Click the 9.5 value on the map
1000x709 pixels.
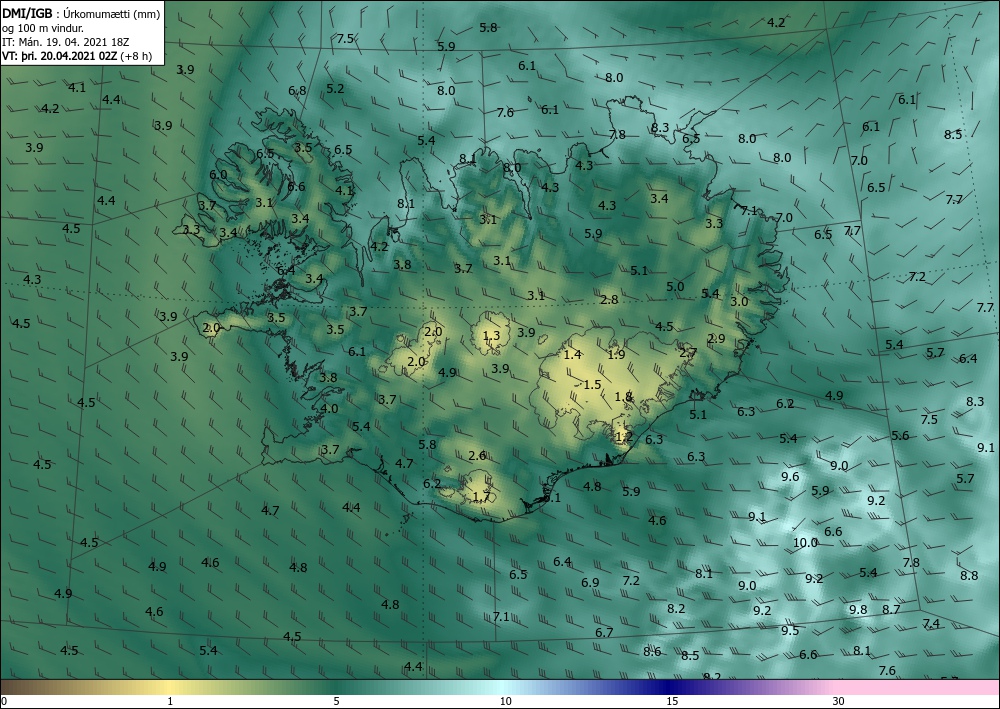[790, 631]
